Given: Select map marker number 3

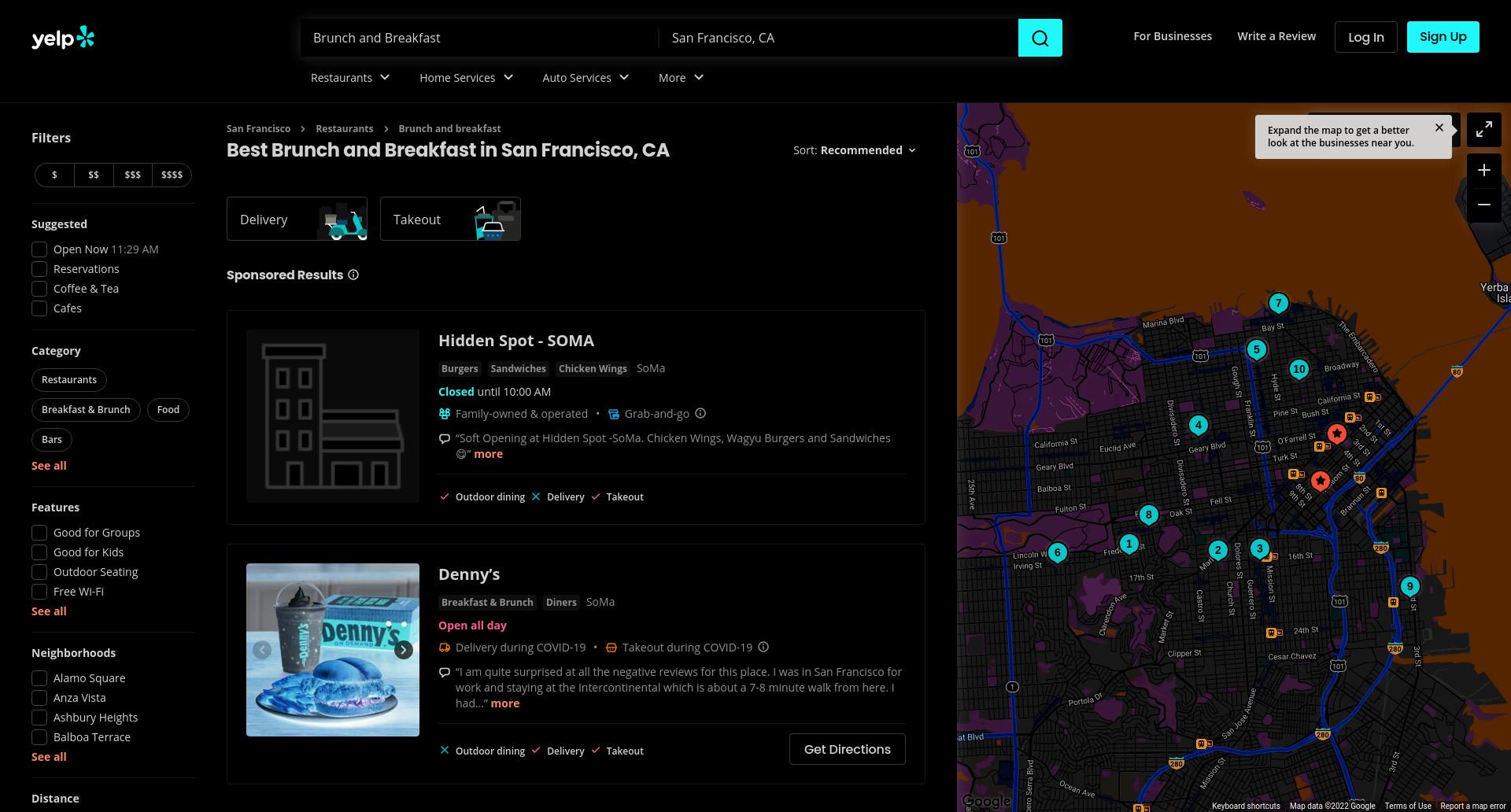Looking at the screenshot, I should pos(1259,549).
